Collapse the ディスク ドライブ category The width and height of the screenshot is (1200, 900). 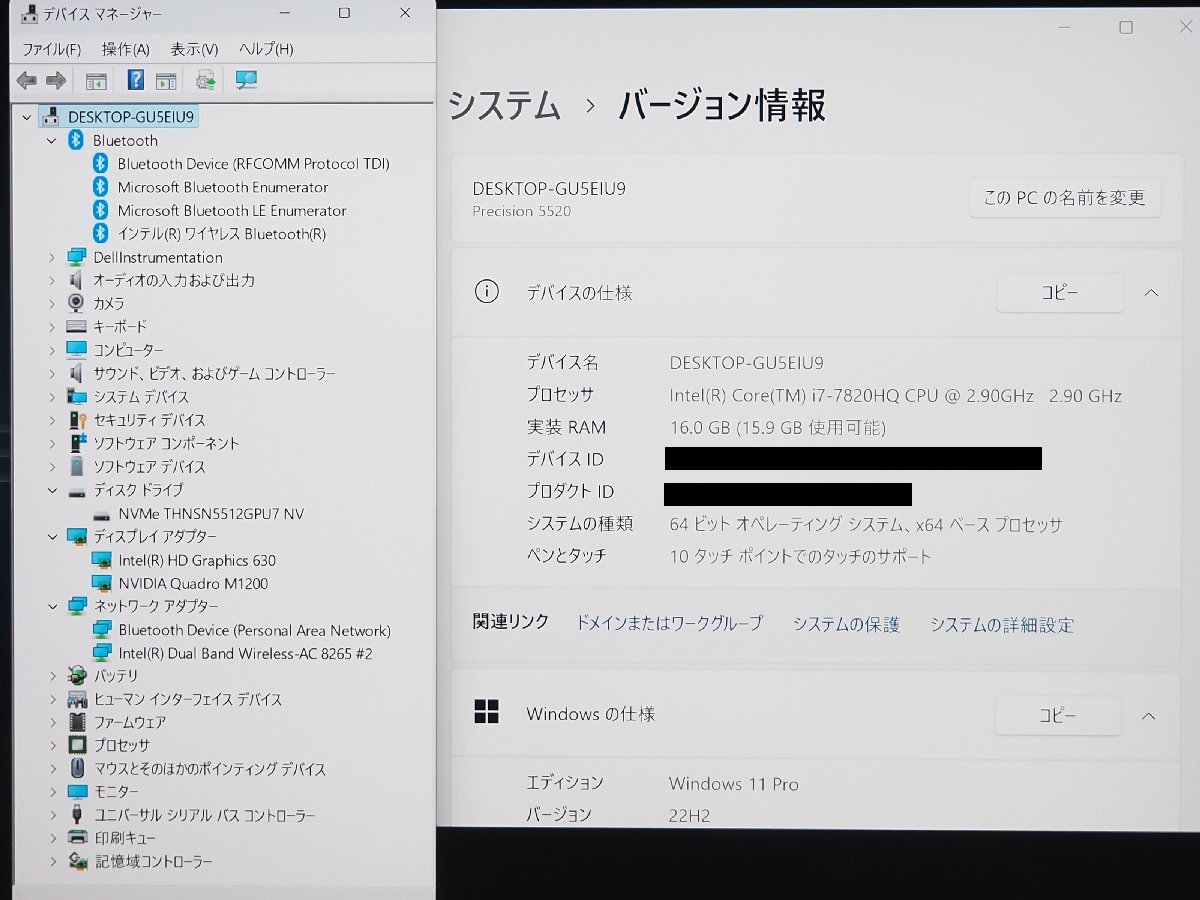(x=52, y=490)
